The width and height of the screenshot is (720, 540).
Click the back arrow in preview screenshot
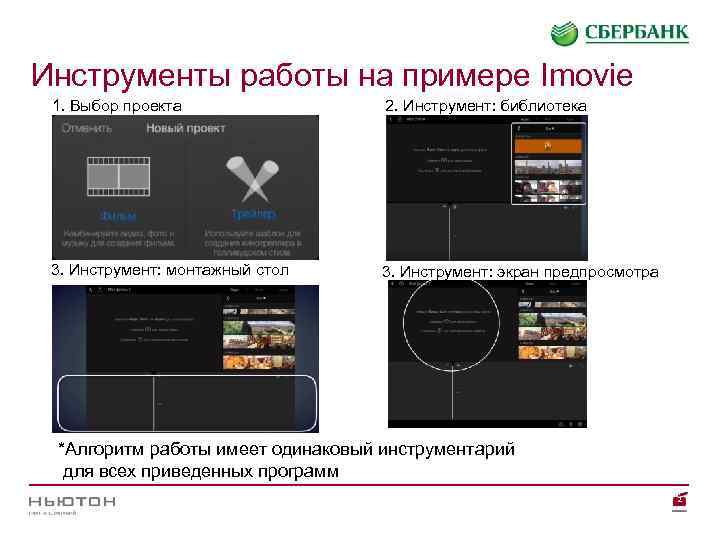(393, 284)
